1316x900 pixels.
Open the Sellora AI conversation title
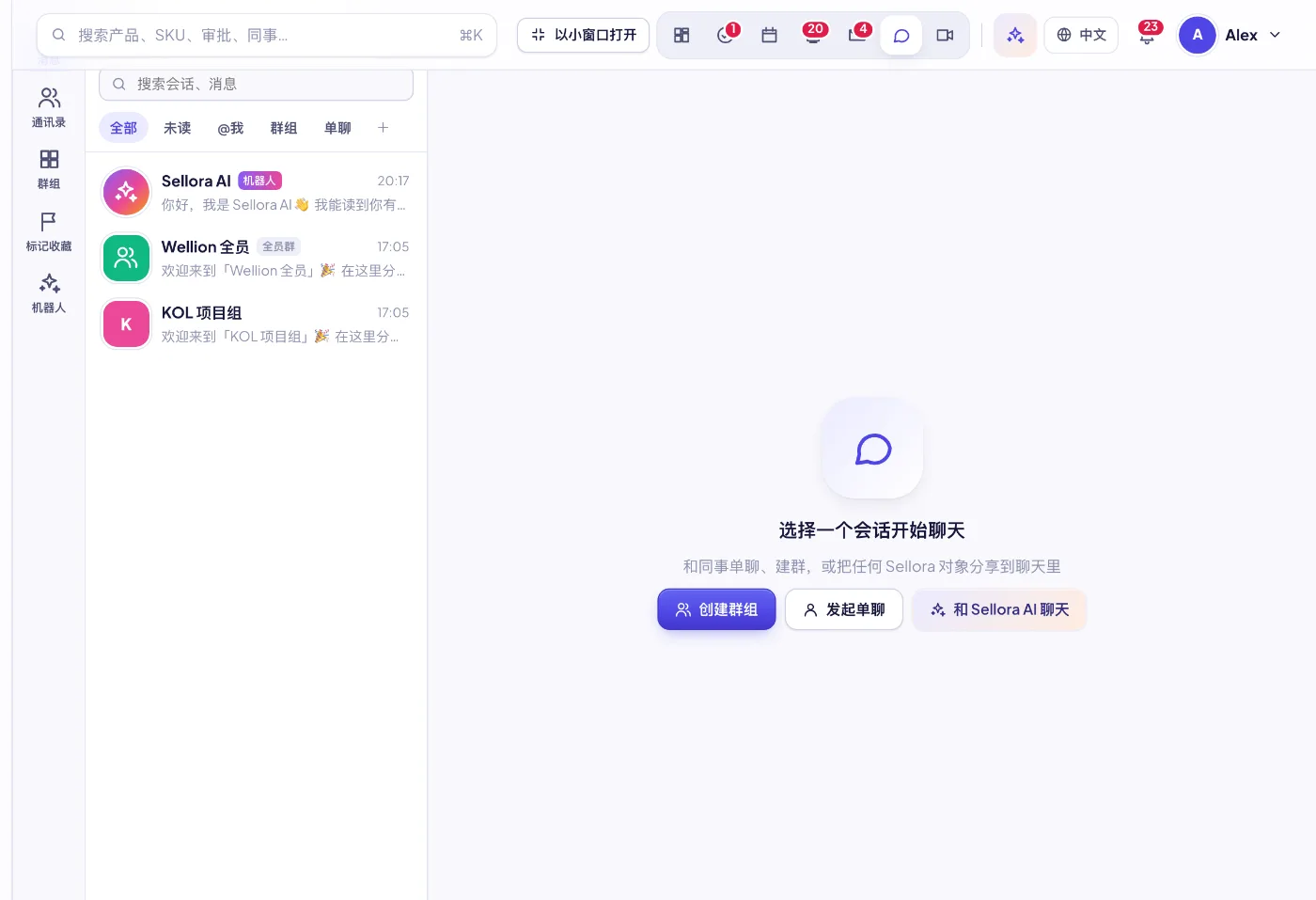pyautogui.click(x=196, y=181)
